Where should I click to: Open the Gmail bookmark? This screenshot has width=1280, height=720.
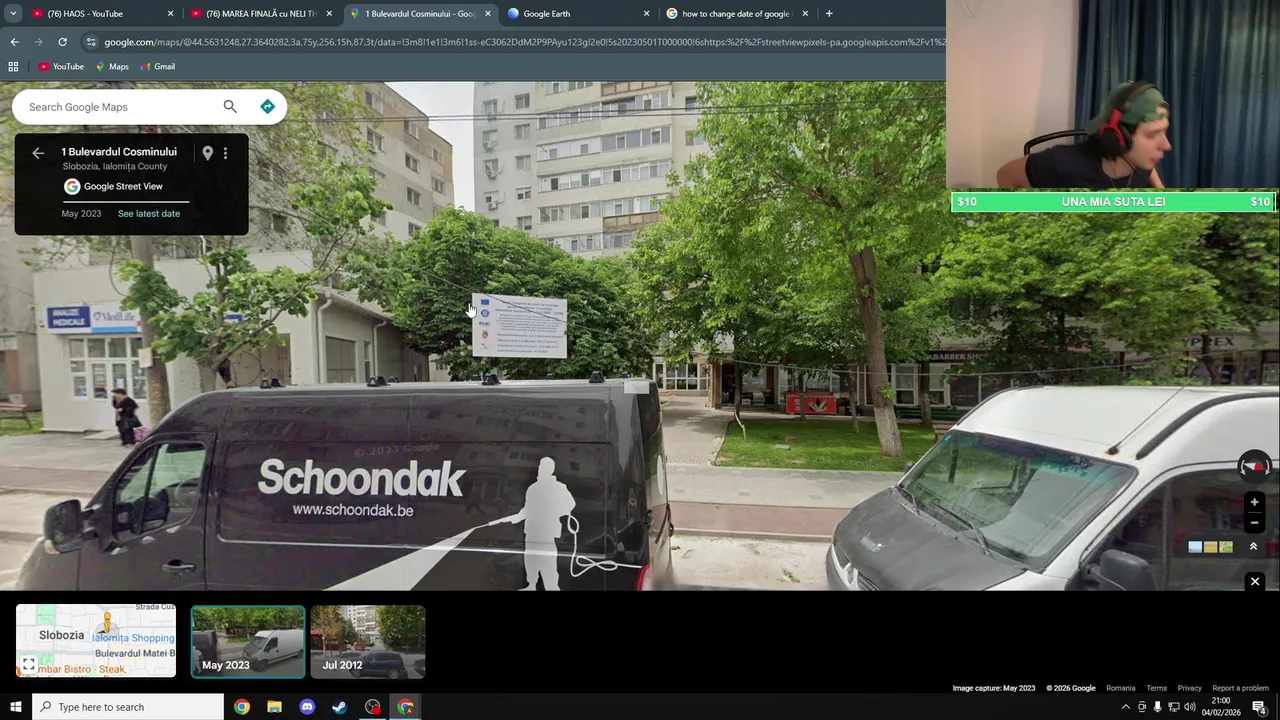[x=158, y=67]
